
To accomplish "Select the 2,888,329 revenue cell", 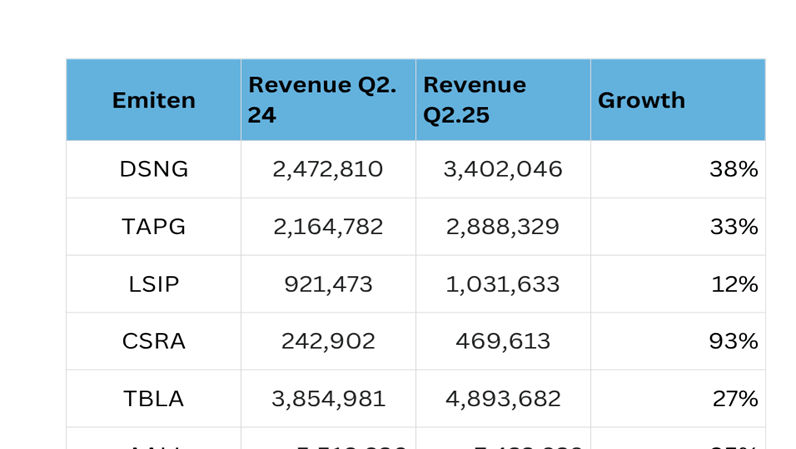I will click(x=502, y=227).
